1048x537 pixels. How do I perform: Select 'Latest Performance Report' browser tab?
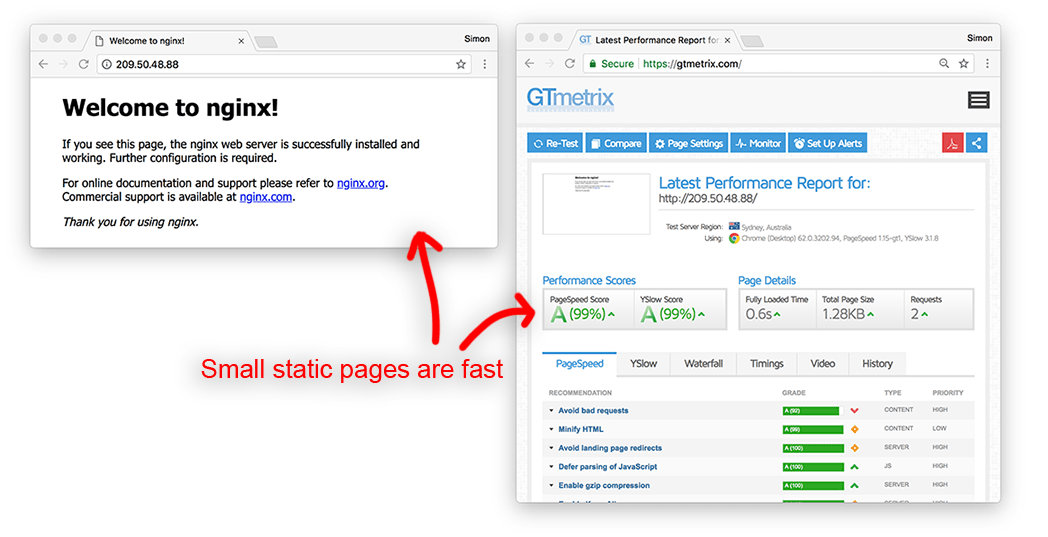(x=655, y=40)
